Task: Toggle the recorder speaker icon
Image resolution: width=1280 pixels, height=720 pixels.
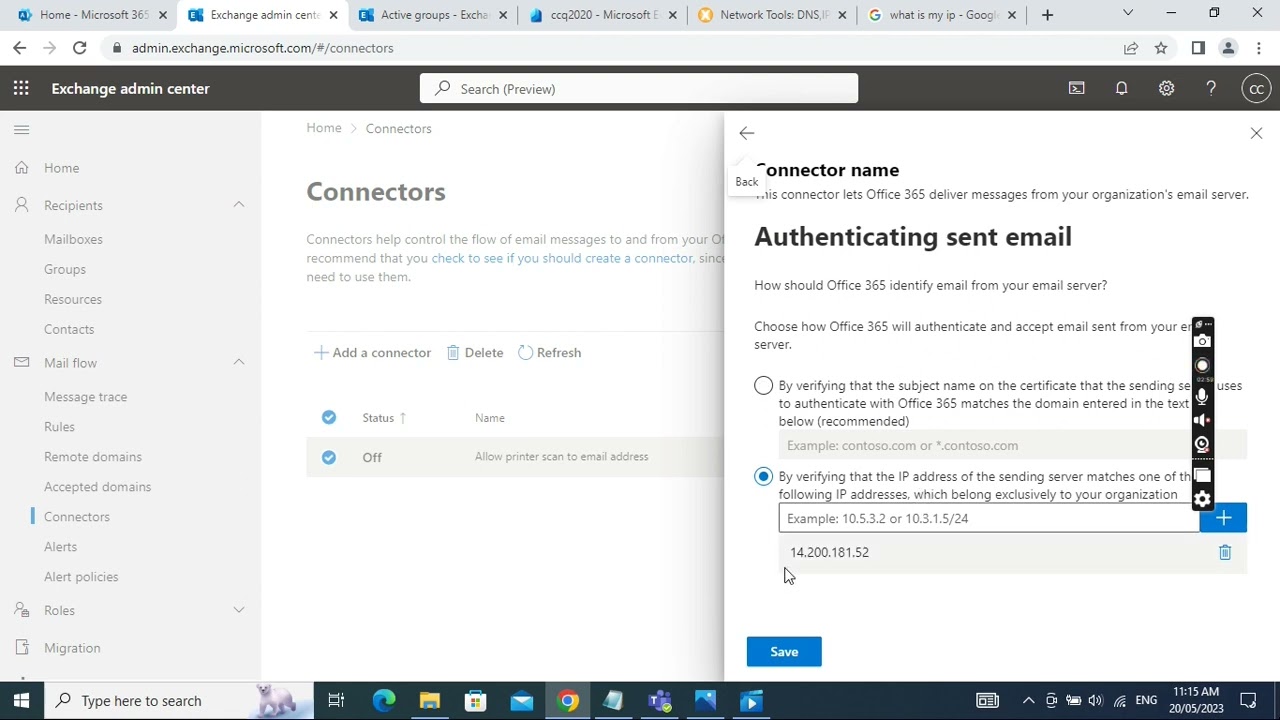Action: tap(1203, 421)
